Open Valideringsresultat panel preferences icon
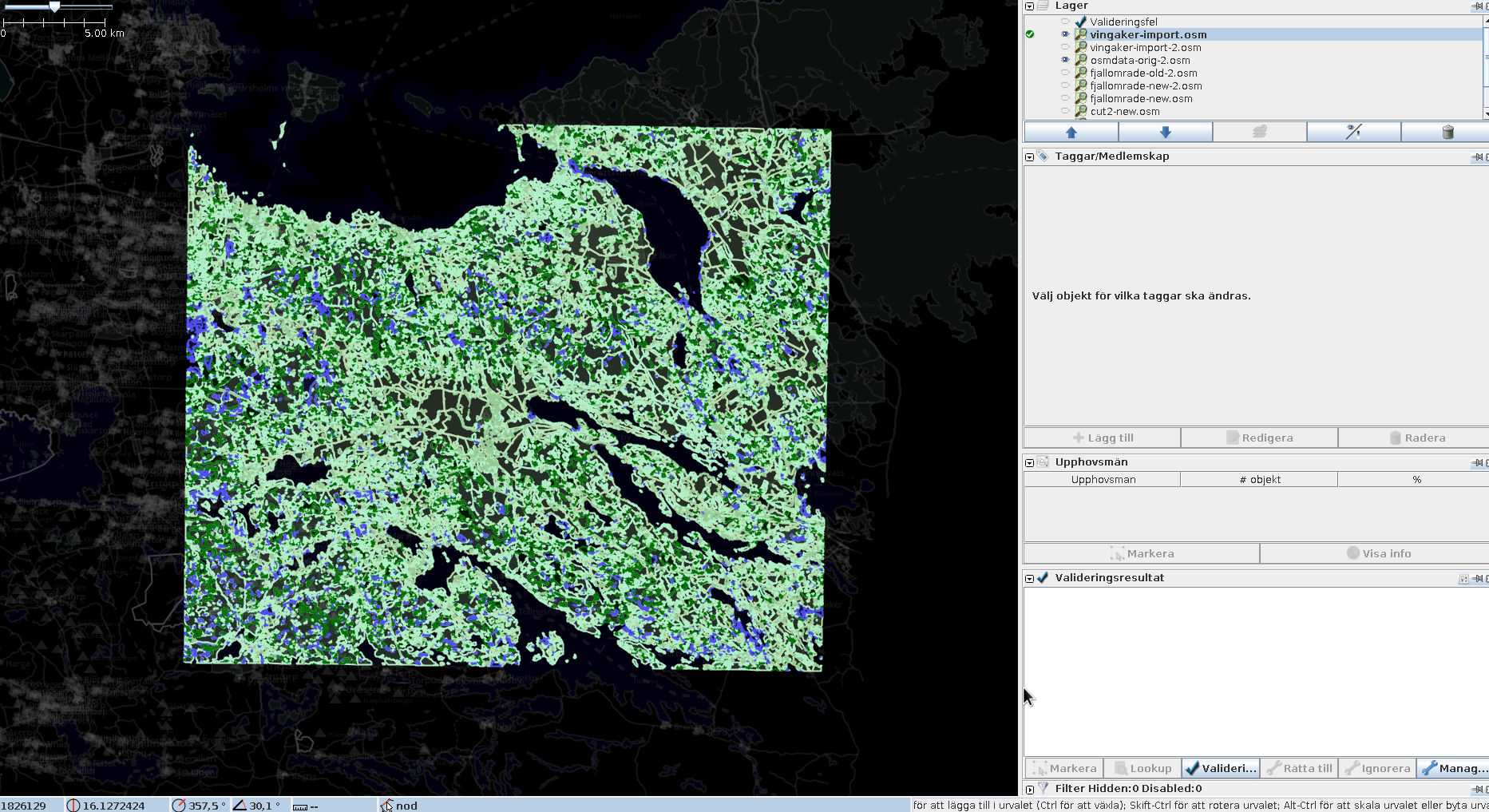 [x=1463, y=579]
